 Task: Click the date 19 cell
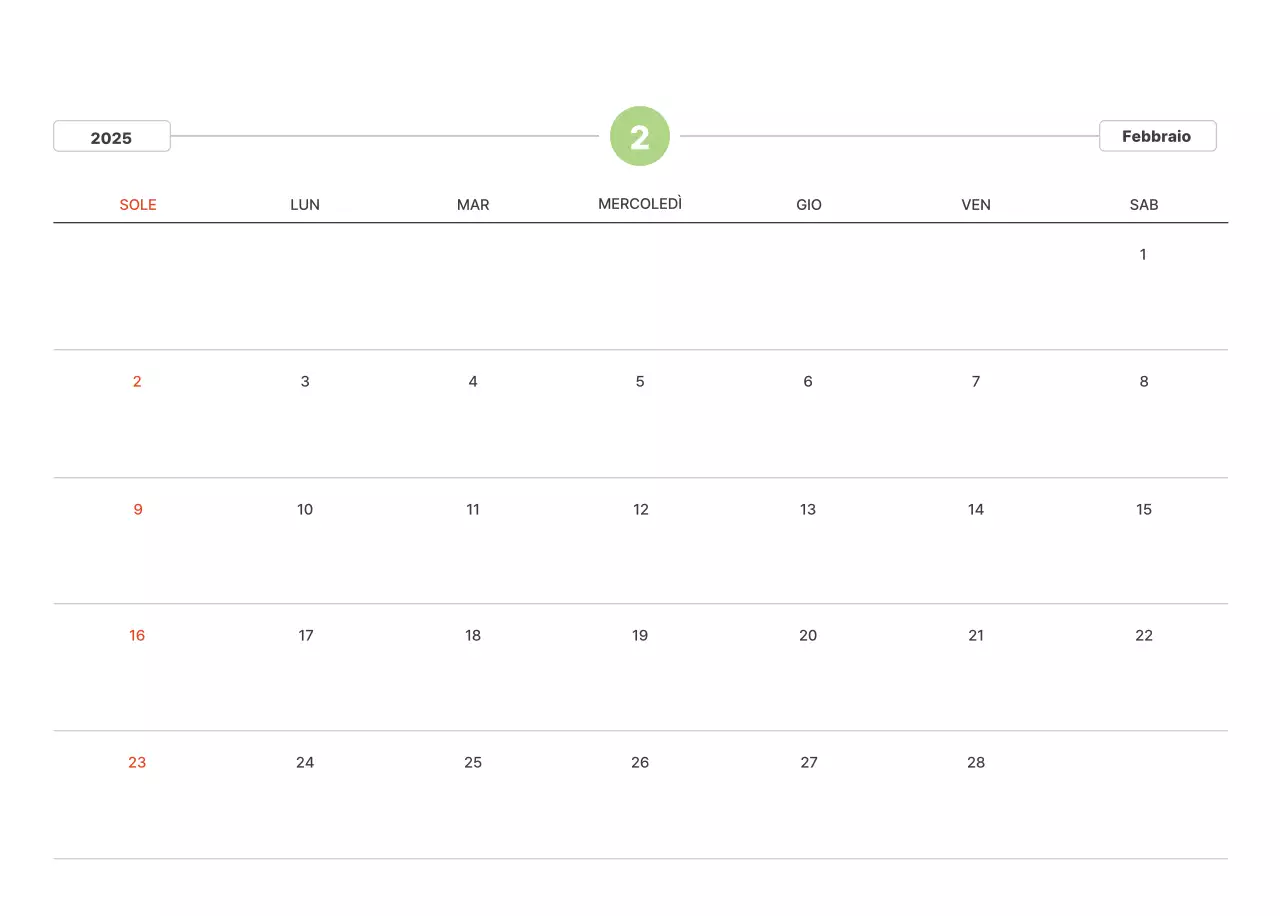coord(640,636)
